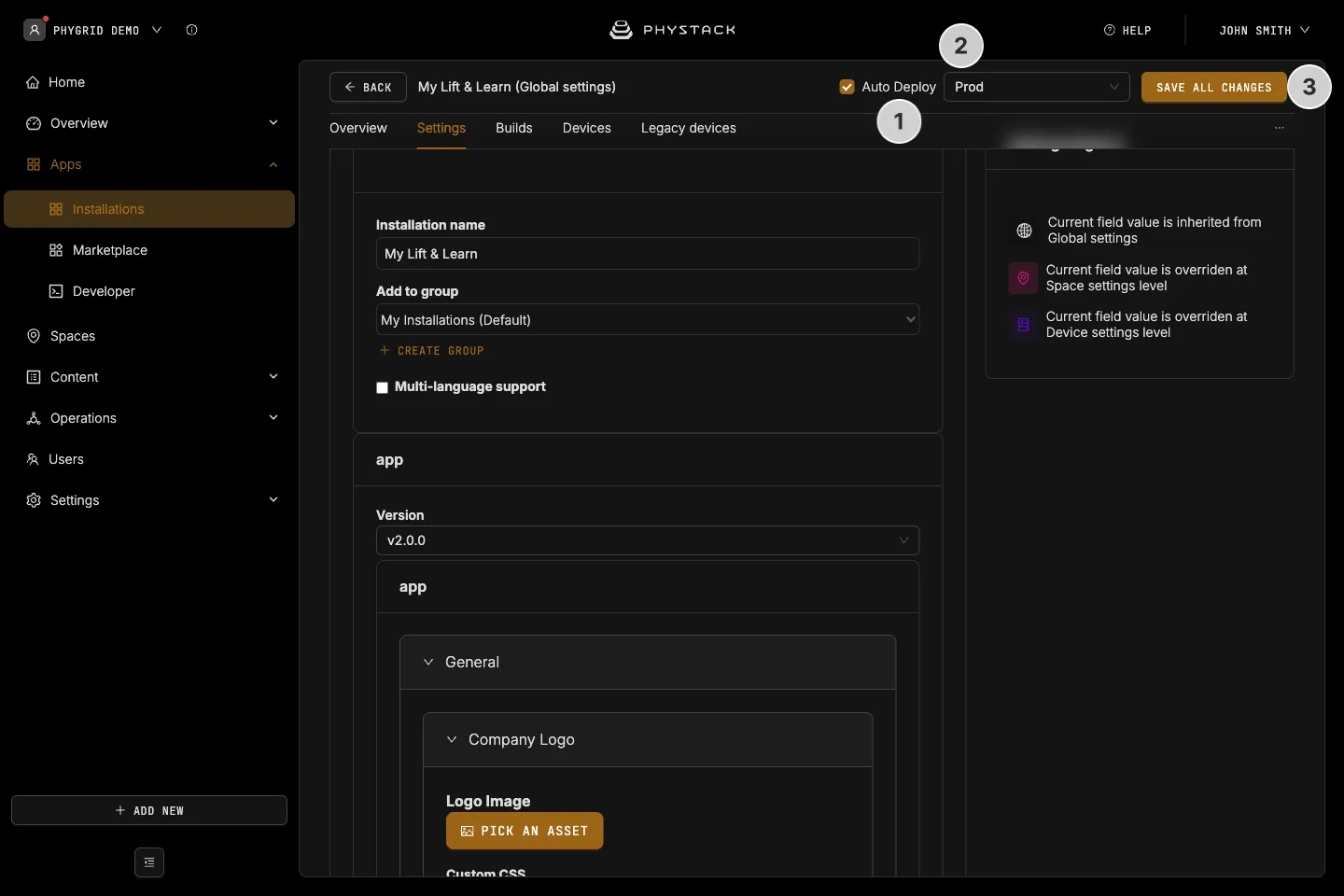Viewport: 1344px width, 896px height.
Task: Click the Phygrid Demo tenant avatar icon
Action: coord(35,30)
